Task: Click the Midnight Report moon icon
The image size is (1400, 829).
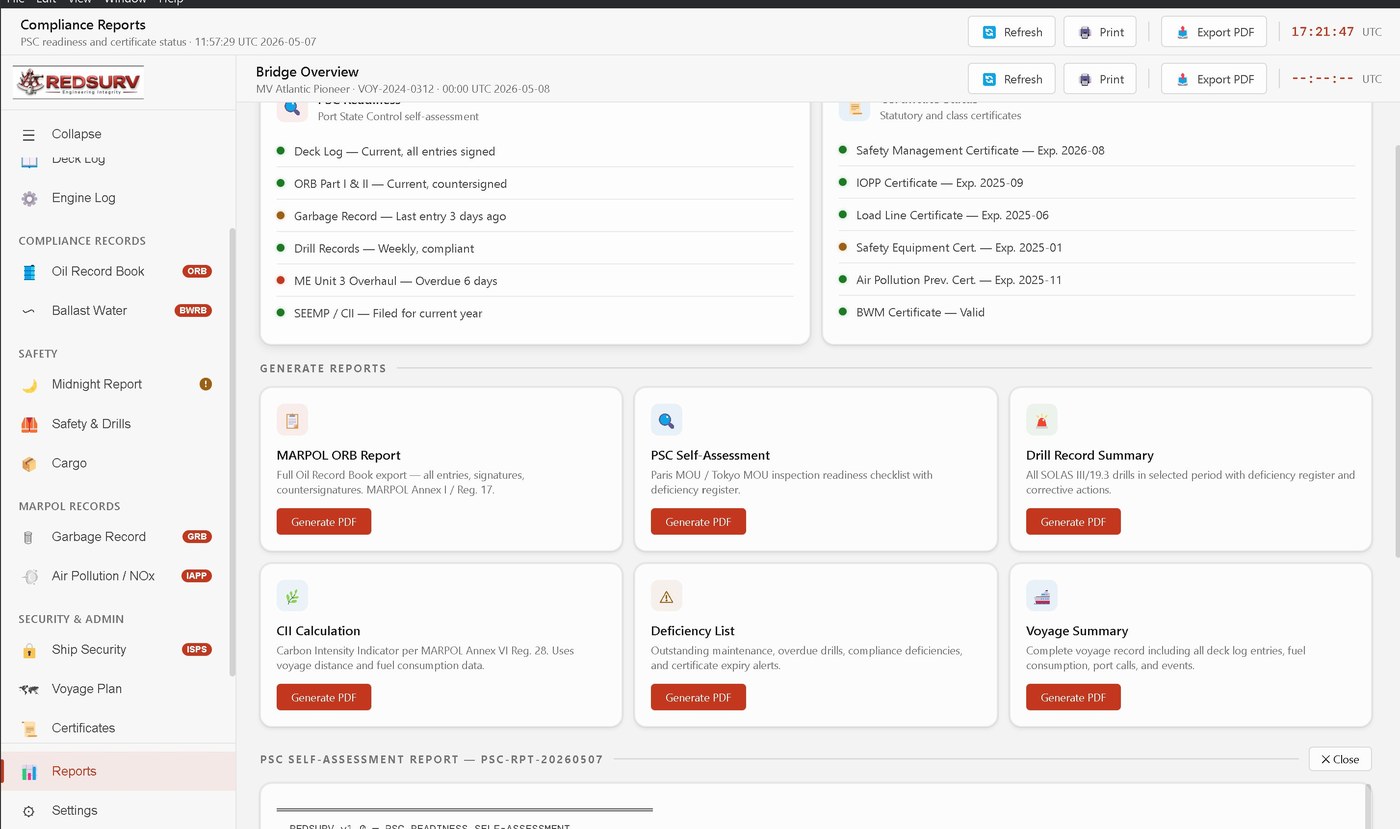Action: pos(30,385)
